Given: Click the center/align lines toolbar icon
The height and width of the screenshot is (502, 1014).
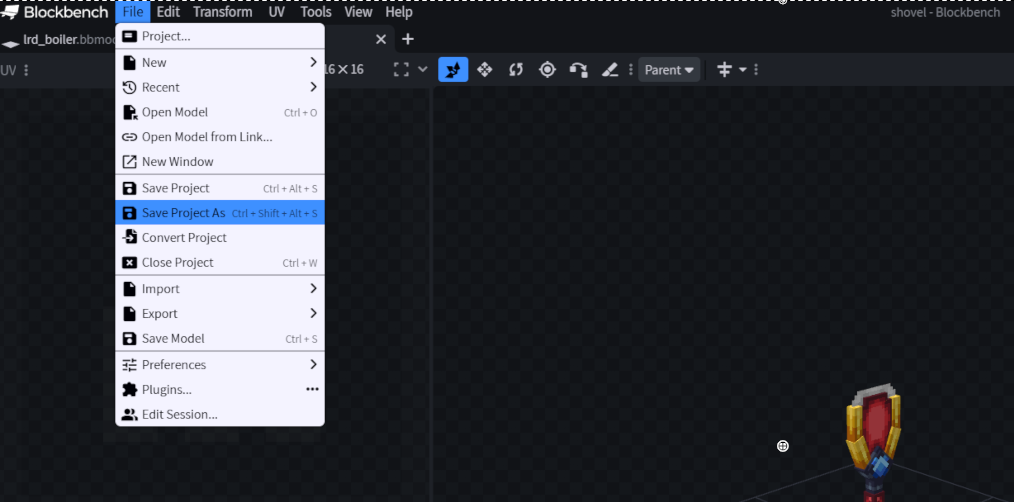Looking at the screenshot, I should pos(724,70).
